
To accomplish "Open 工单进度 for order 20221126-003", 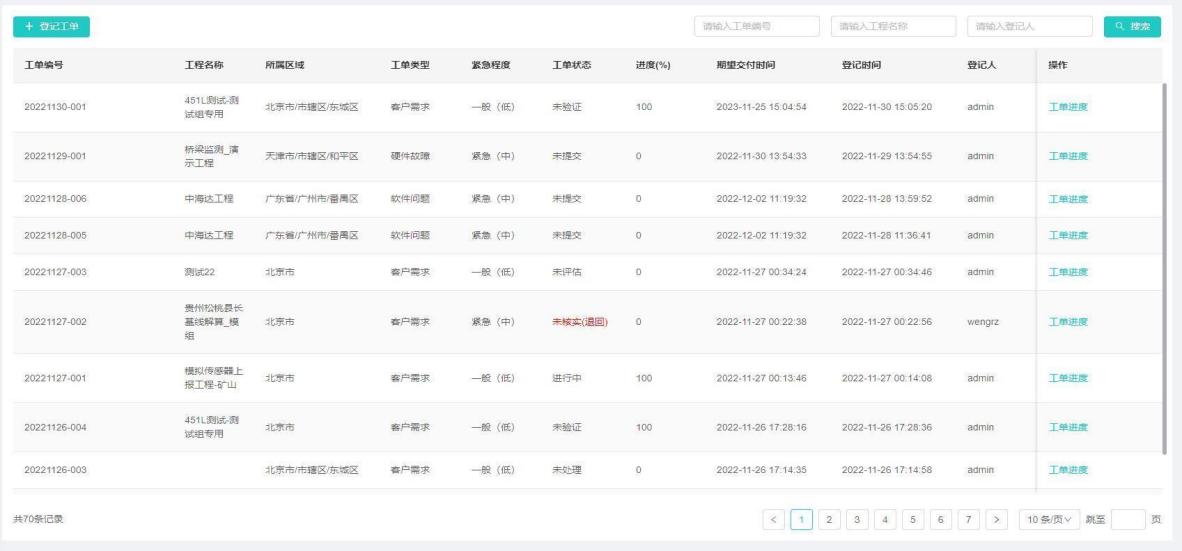I will (1067, 470).
